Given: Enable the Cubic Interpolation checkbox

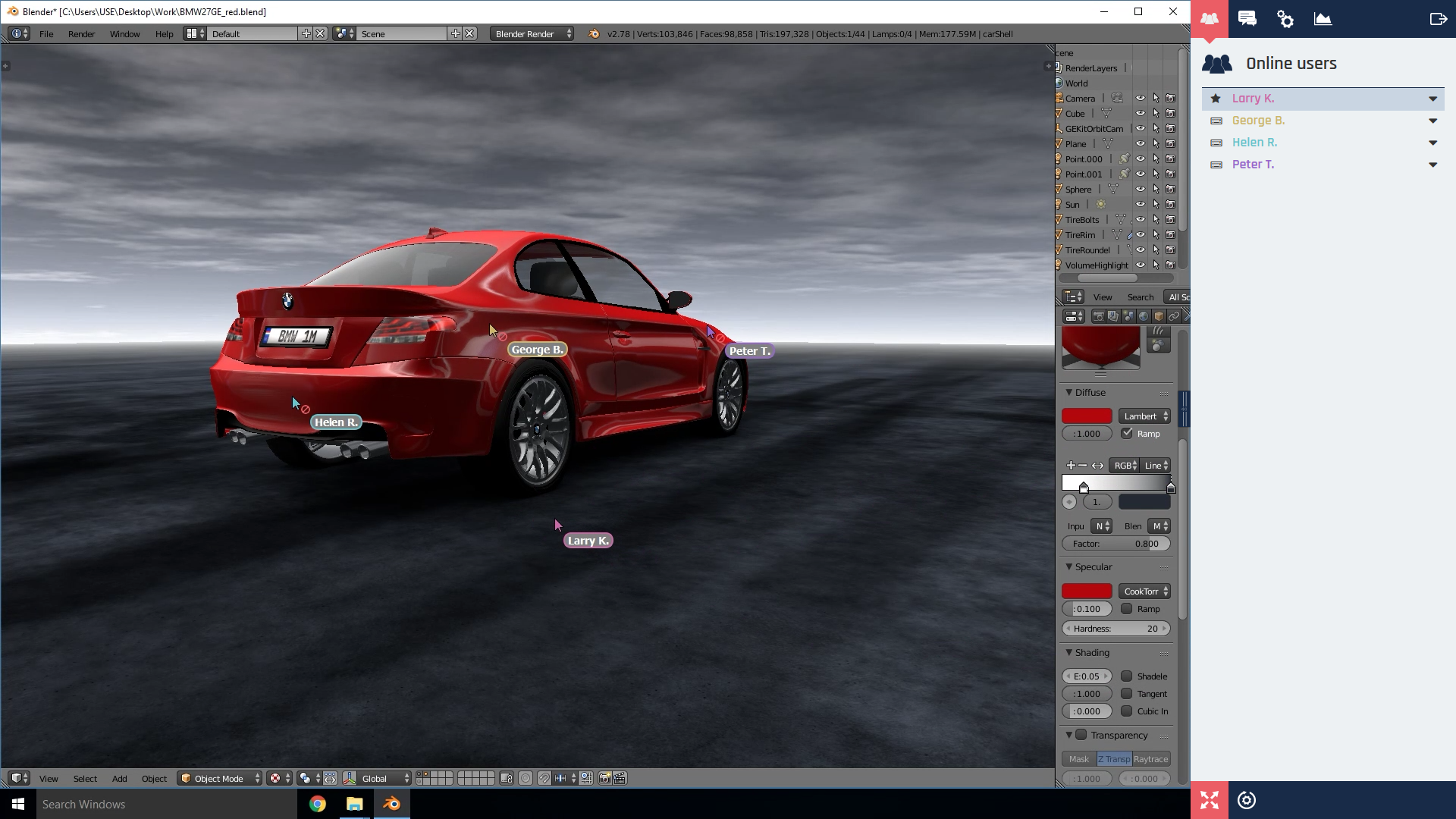Looking at the screenshot, I should (1127, 711).
